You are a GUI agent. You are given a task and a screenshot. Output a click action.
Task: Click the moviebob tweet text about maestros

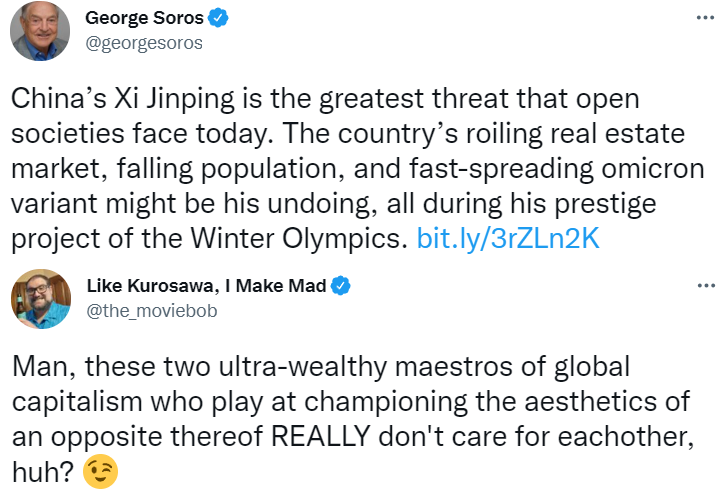(x=353, y=419)
